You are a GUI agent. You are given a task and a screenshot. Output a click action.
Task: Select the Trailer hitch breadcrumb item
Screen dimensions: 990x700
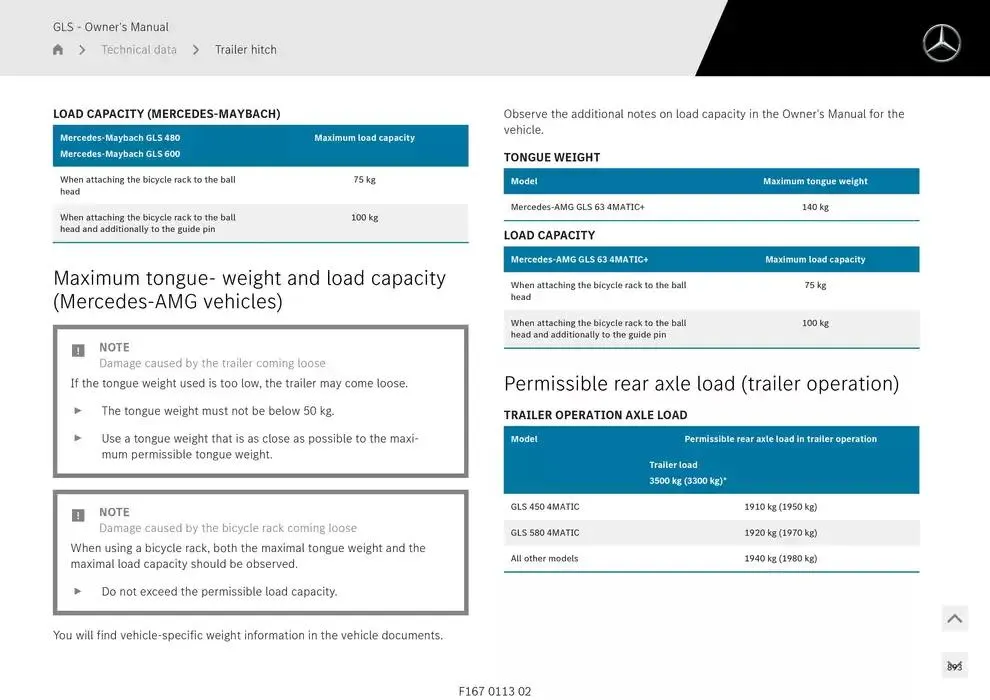pos(246,50)
